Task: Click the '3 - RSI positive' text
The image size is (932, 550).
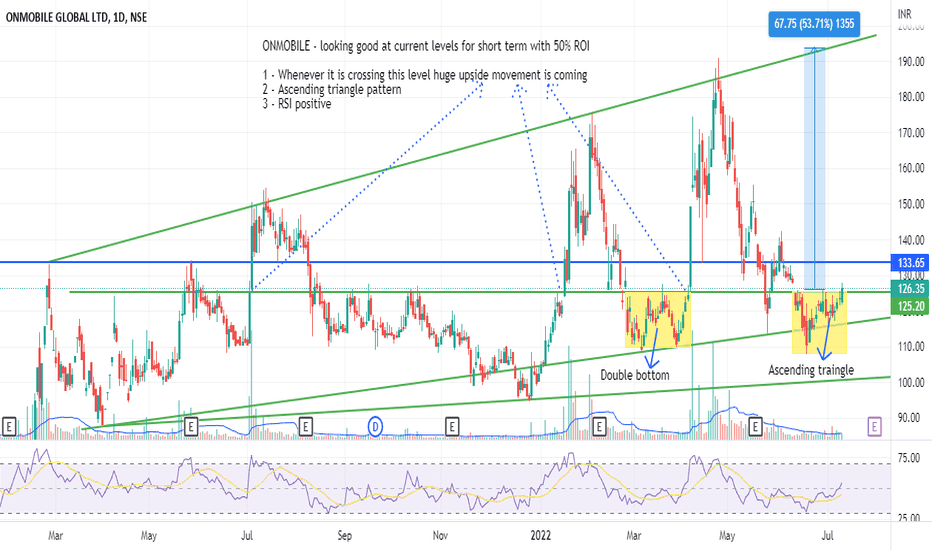Action: pyautogui.click(x=297, y=103)
